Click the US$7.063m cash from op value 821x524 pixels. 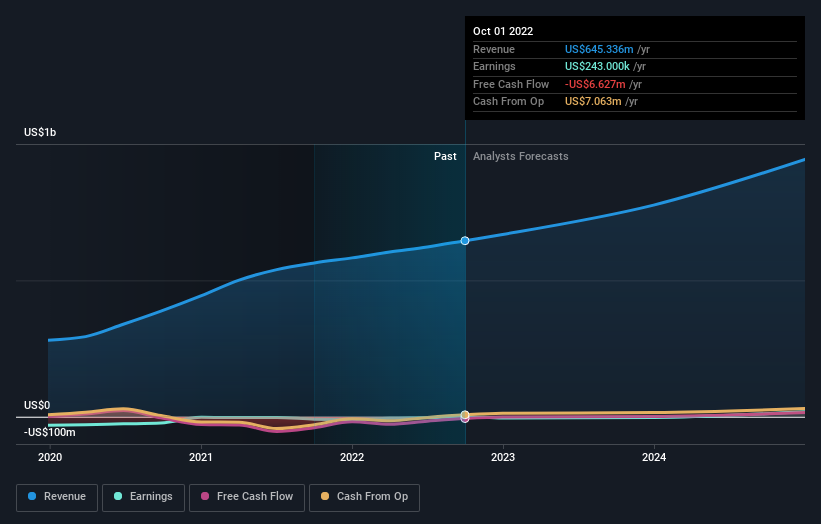pyautogui.click(x=593, y=102)
